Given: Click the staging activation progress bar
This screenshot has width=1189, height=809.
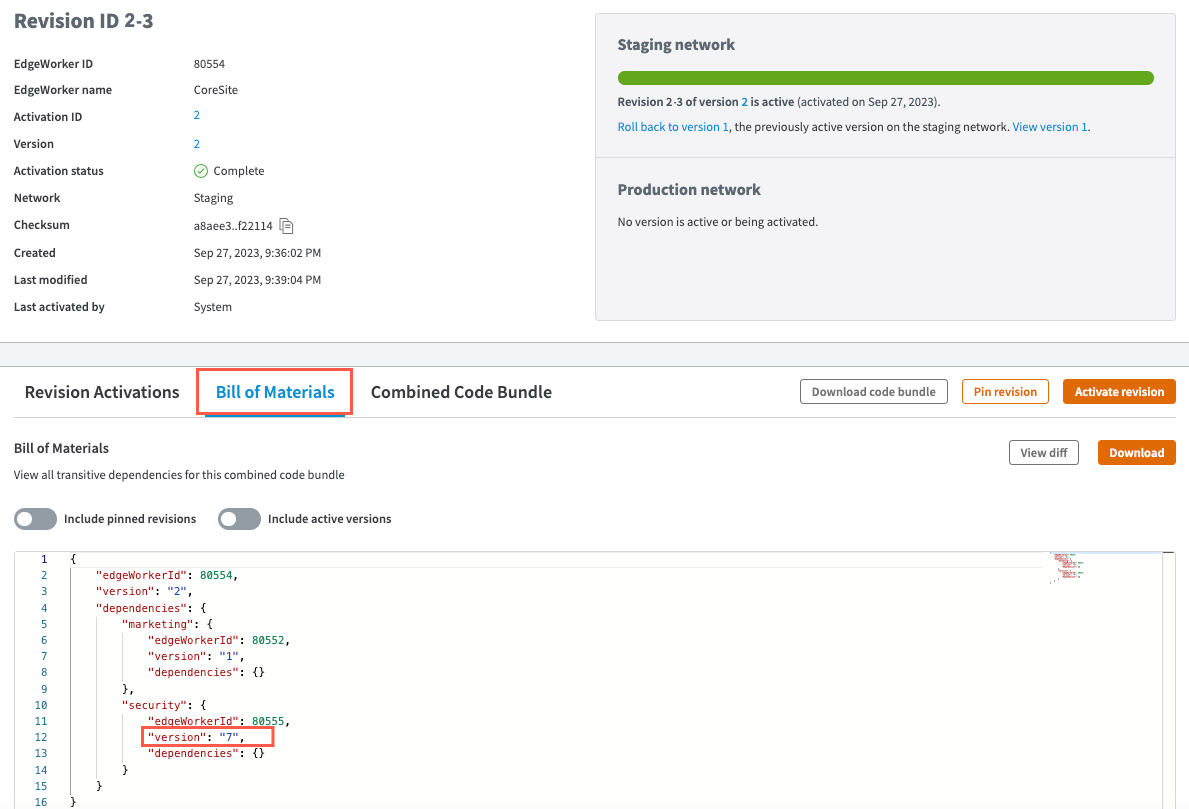Looking at the screenshot, I should point(885,78).
